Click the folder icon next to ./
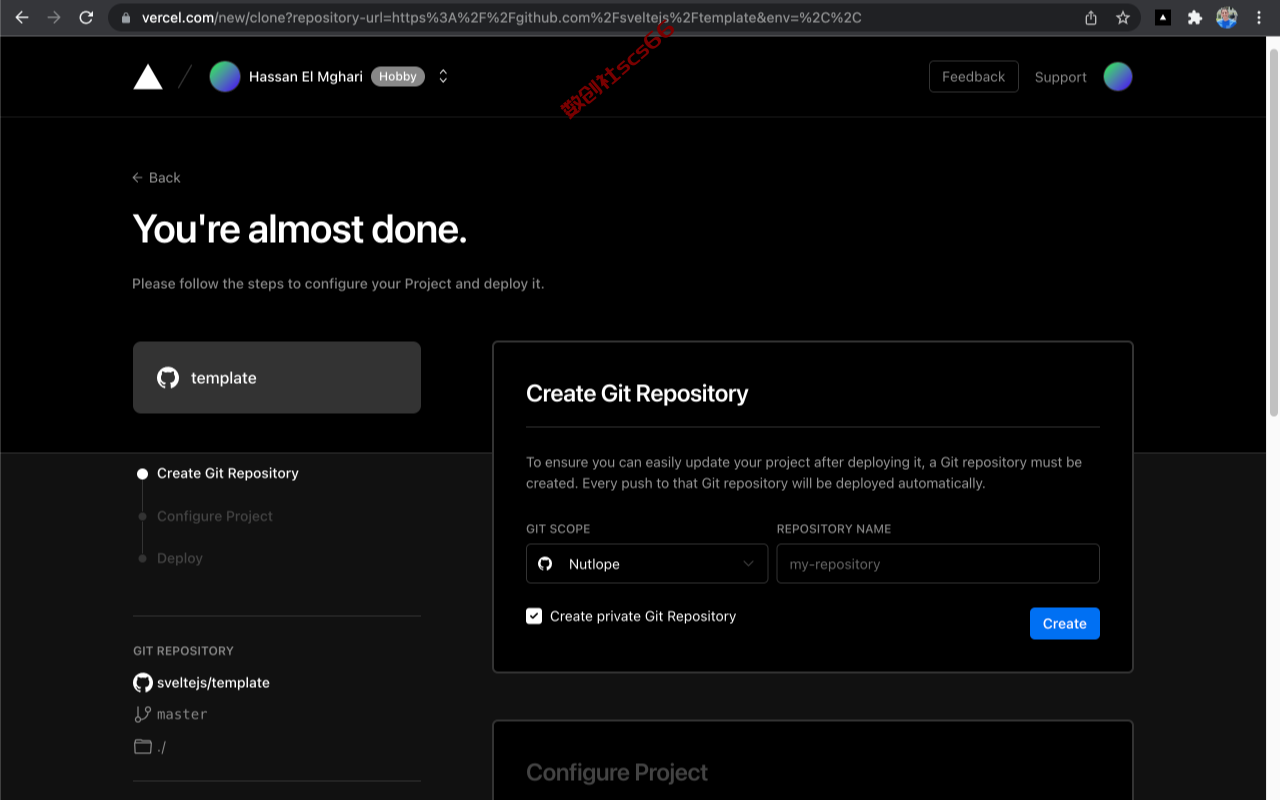1280x800 pixels. (x=143, y=747)
